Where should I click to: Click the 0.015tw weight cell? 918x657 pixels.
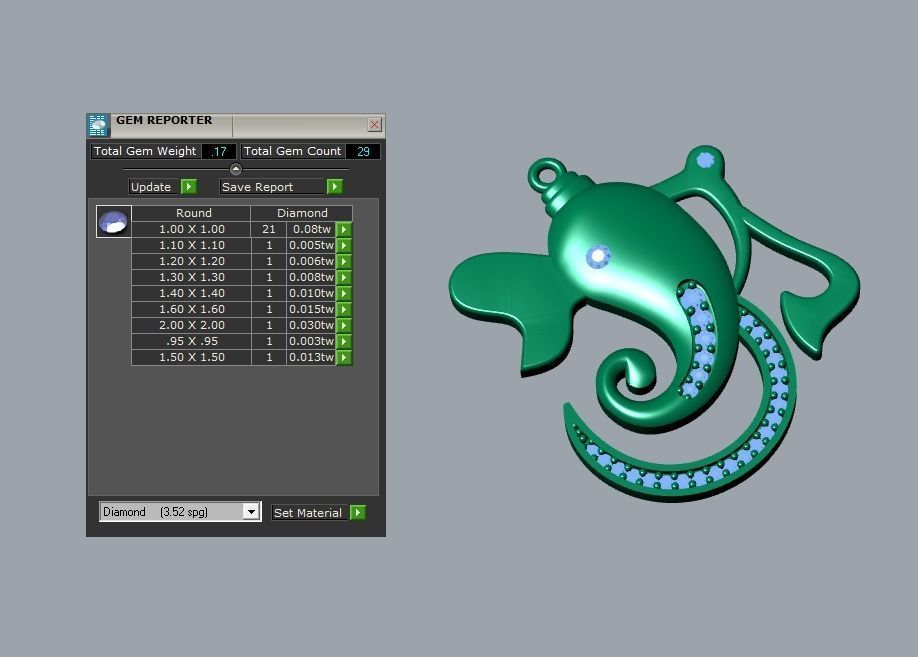pyautogui.click(x=311, y=309)
